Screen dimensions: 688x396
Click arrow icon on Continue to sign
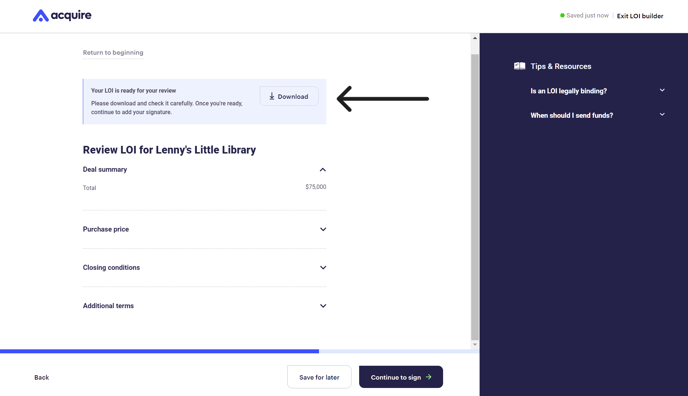click(429, 377)
